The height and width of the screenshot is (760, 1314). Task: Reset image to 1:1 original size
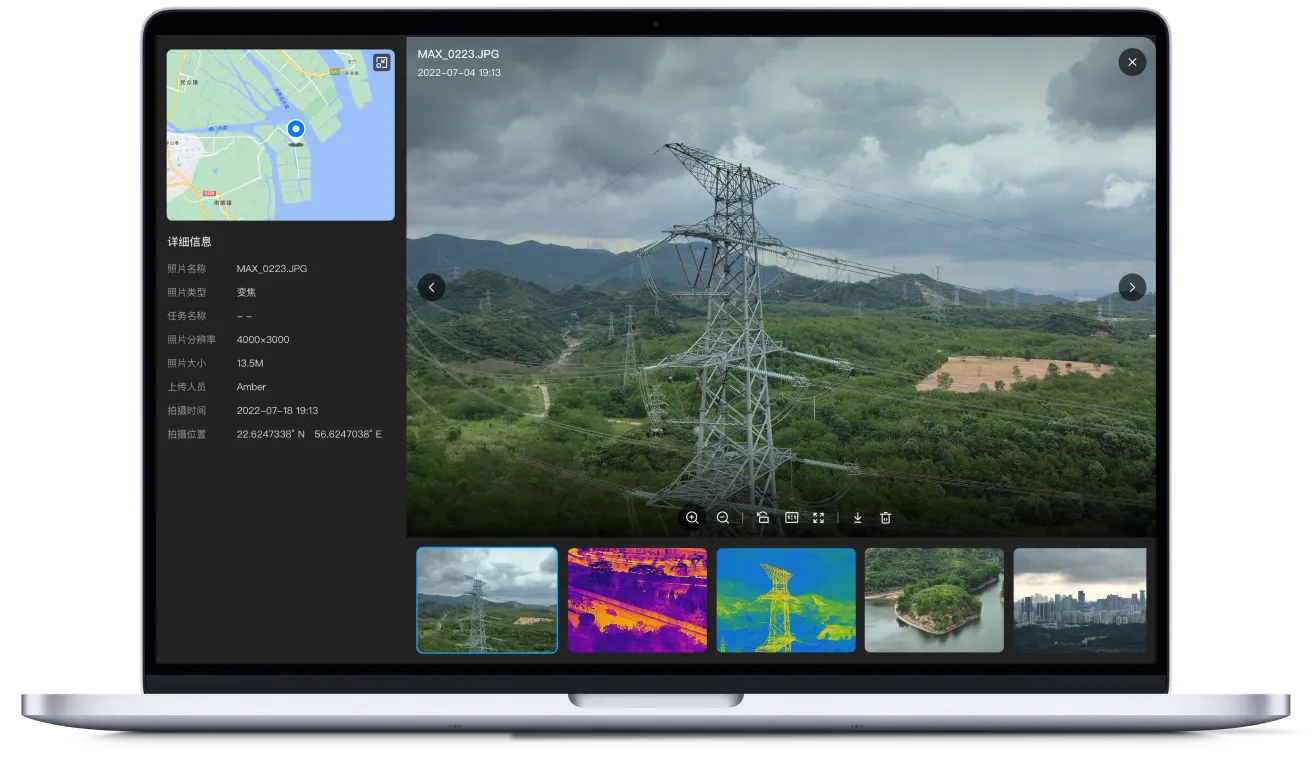[x=791, y=518]
